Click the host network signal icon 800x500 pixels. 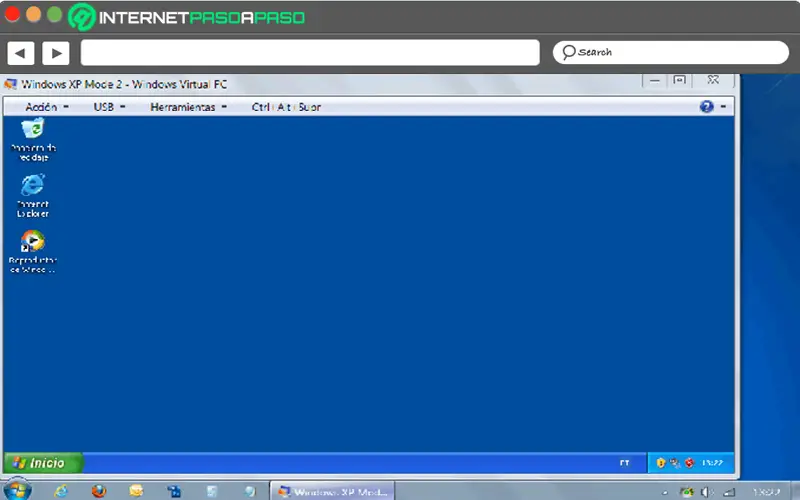pyautogui.click(x=730, y=492)
